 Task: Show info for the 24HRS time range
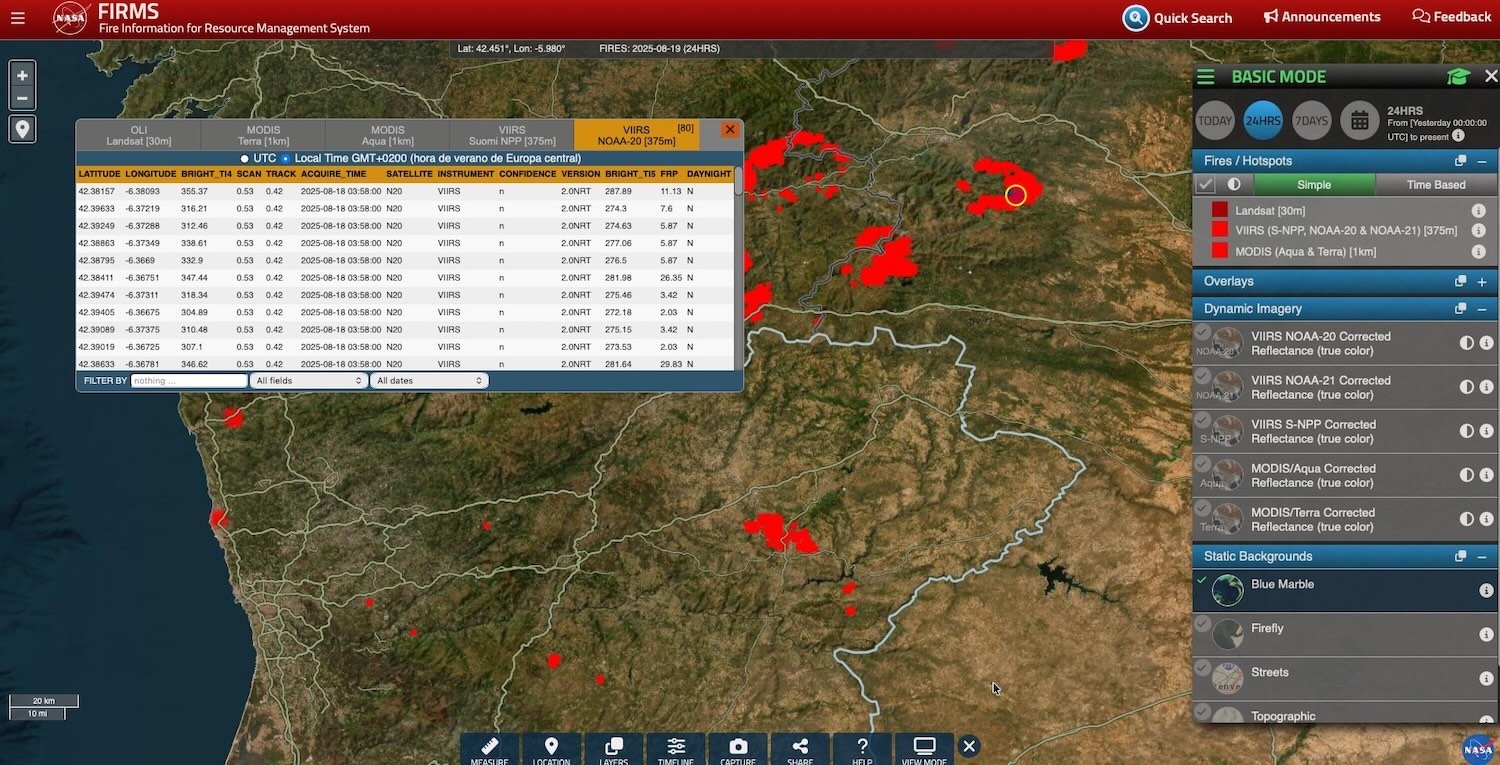1458,136
